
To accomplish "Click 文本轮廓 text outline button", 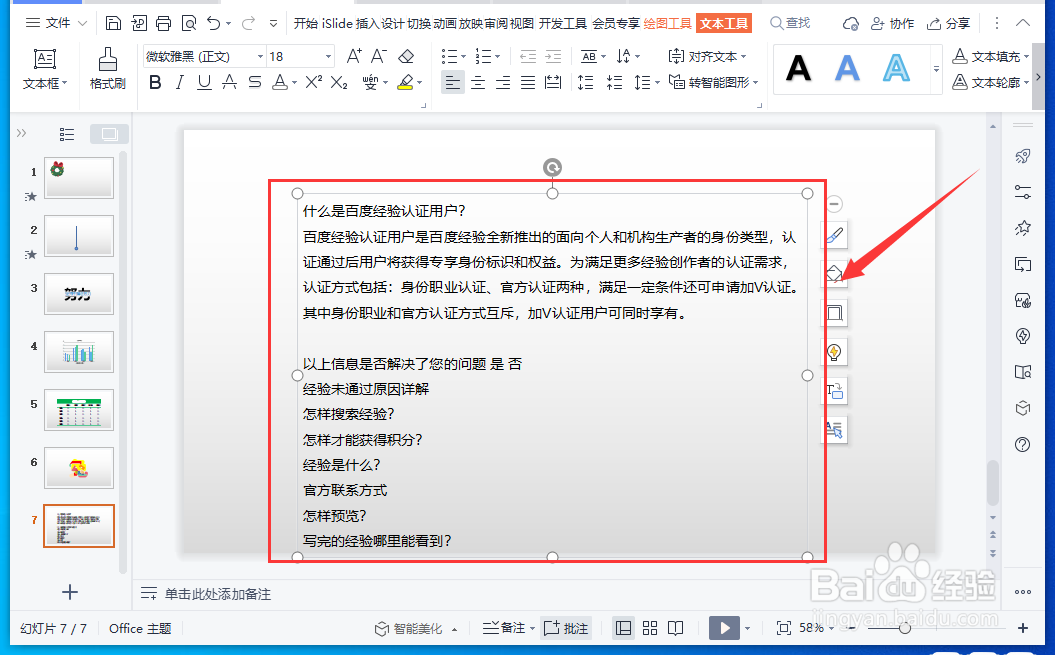I will [991, 82].
